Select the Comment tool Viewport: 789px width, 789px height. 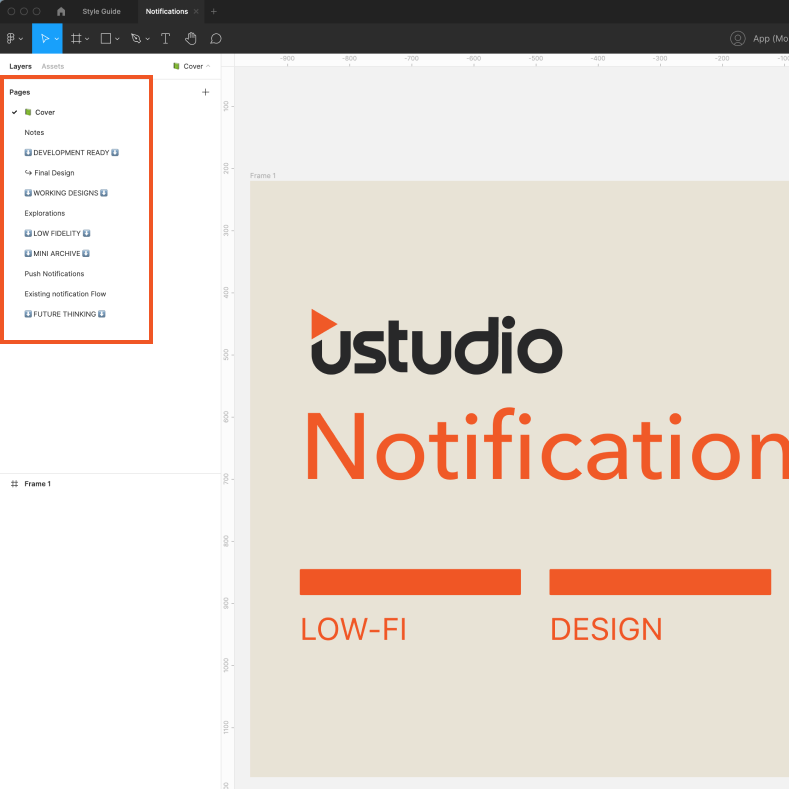(x=216, y=38)
